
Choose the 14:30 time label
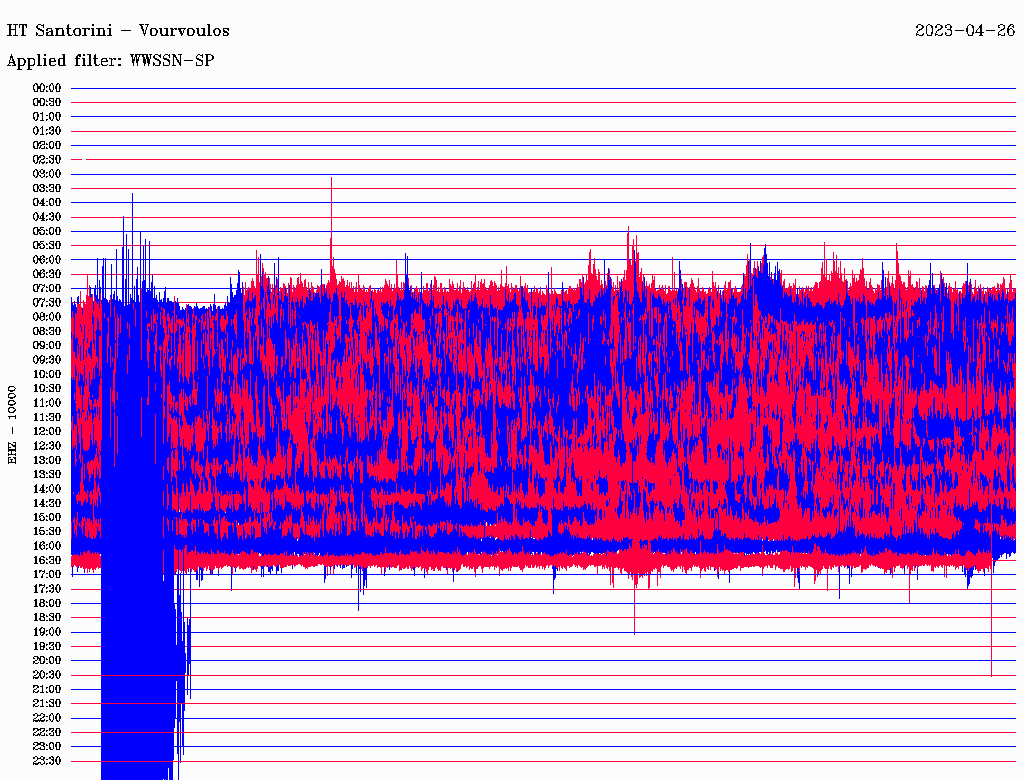coord(47,503)
